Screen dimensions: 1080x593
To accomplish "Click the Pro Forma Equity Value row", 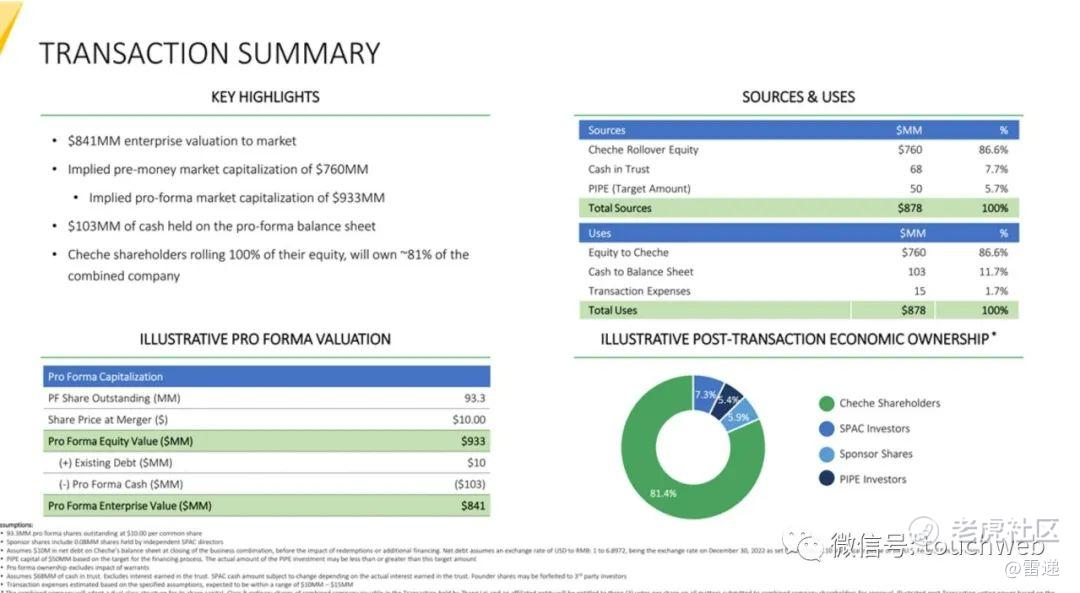I will 267,441.
